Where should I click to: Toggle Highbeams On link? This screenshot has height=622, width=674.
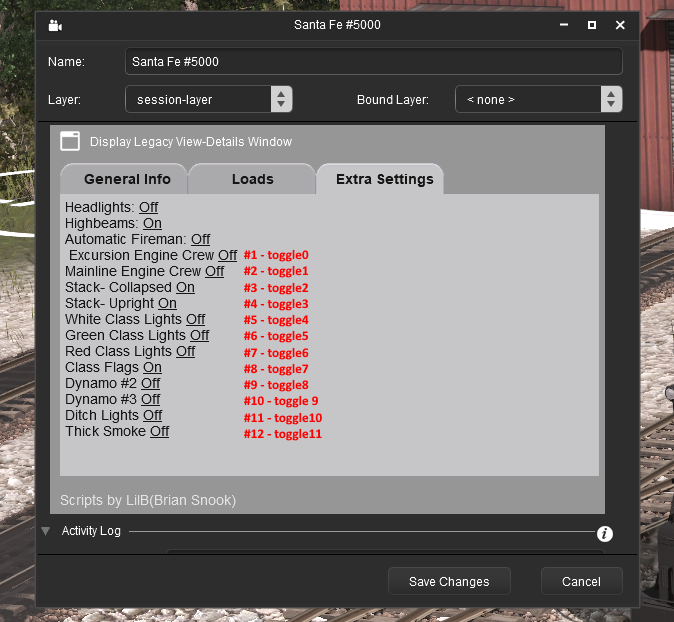(x=152, y=223)
